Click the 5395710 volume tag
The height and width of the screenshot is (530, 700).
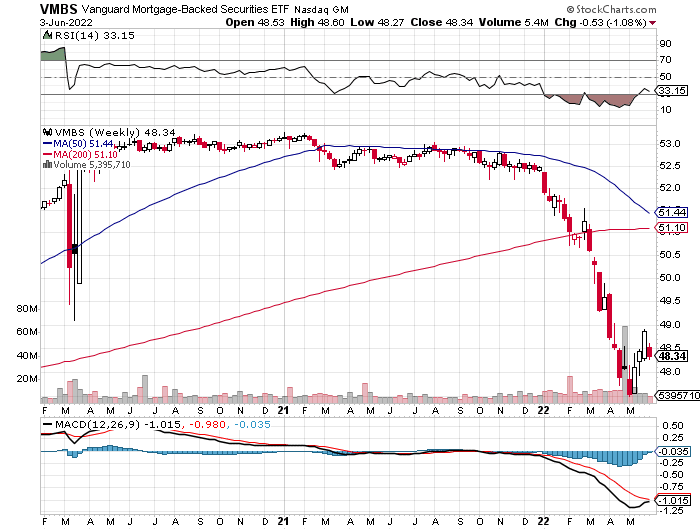pyautogui.click(x=677, y=396)
